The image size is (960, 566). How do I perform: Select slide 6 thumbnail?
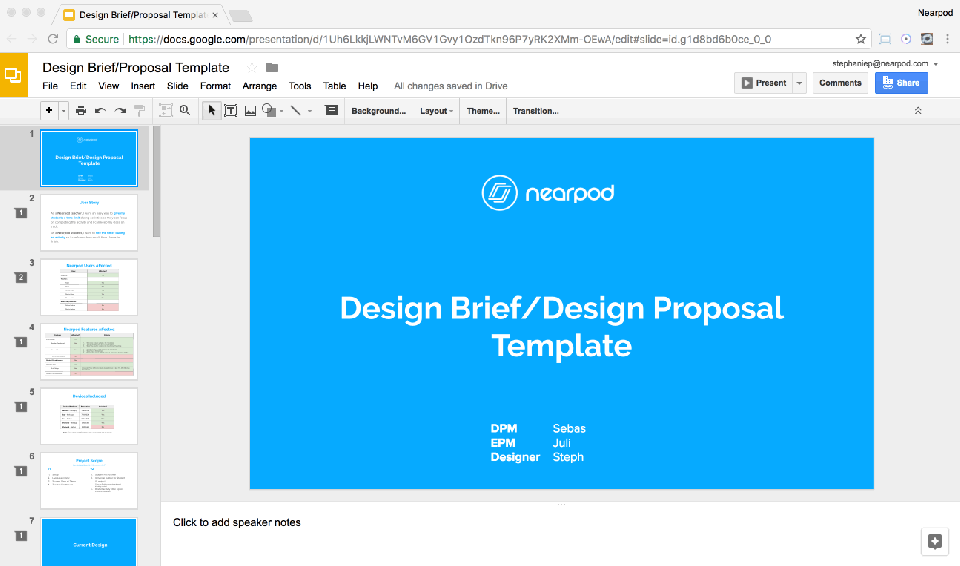coord(89,481)
